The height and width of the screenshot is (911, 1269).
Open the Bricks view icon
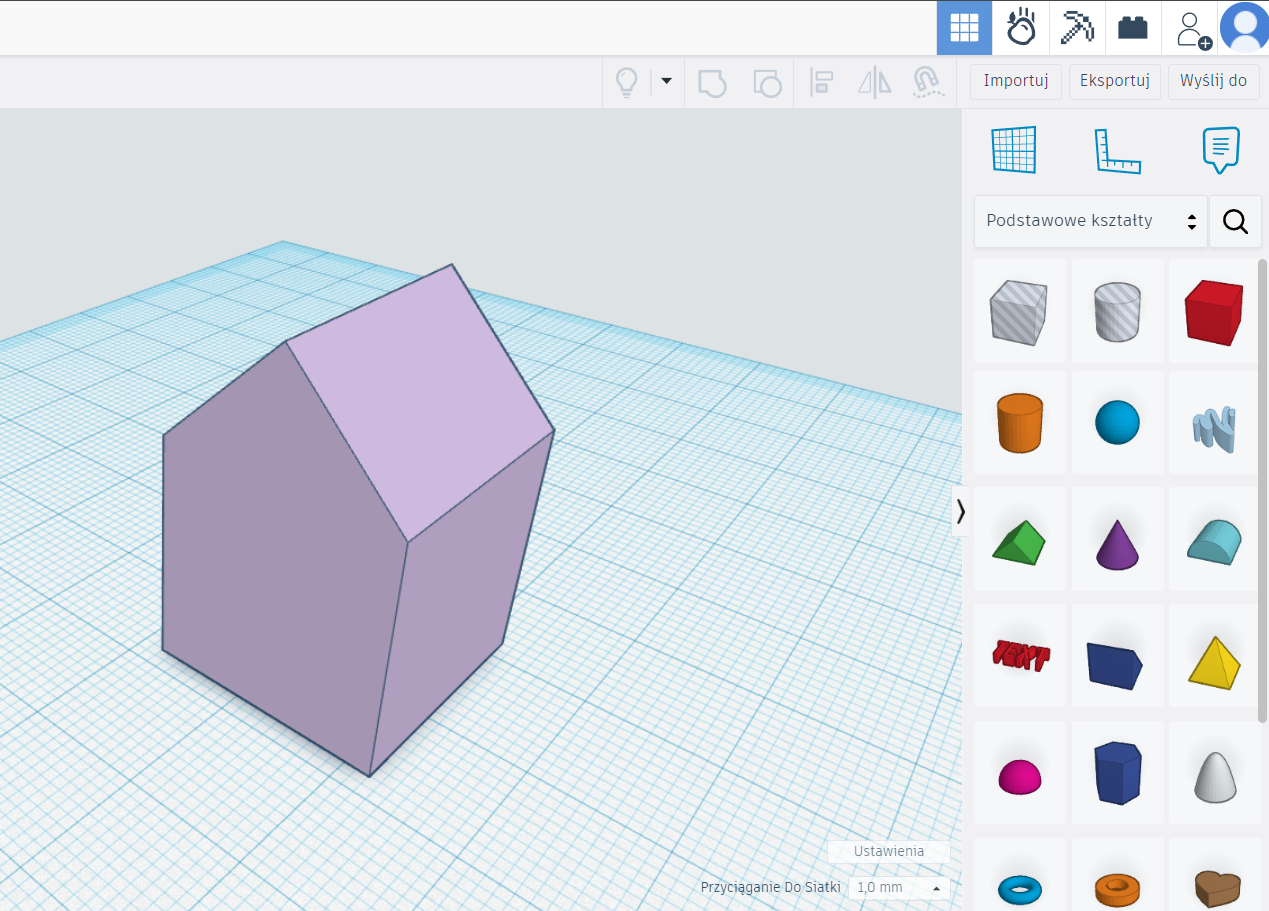(x=1133, y=28)
